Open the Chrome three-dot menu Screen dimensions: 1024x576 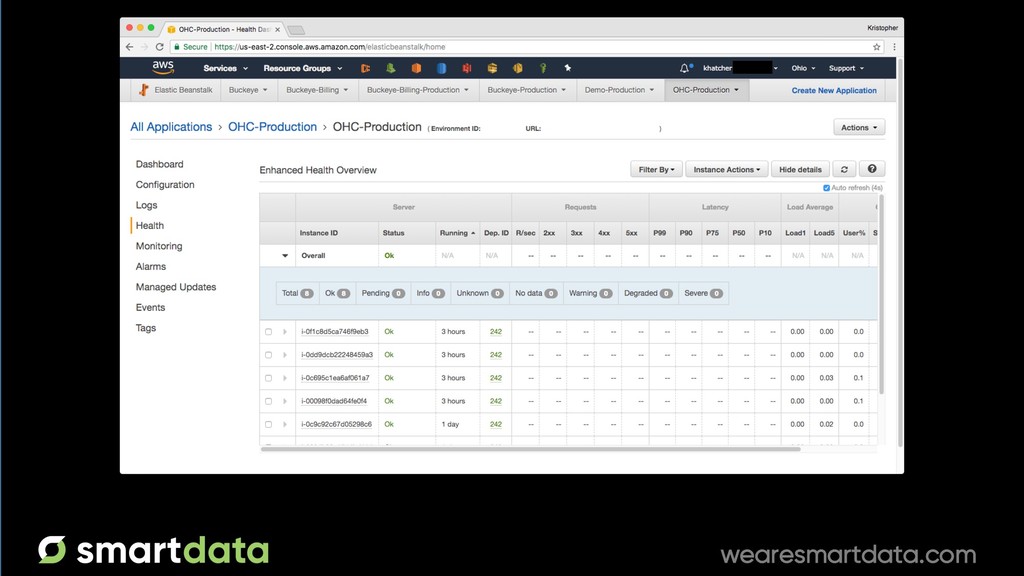[894, 47]
